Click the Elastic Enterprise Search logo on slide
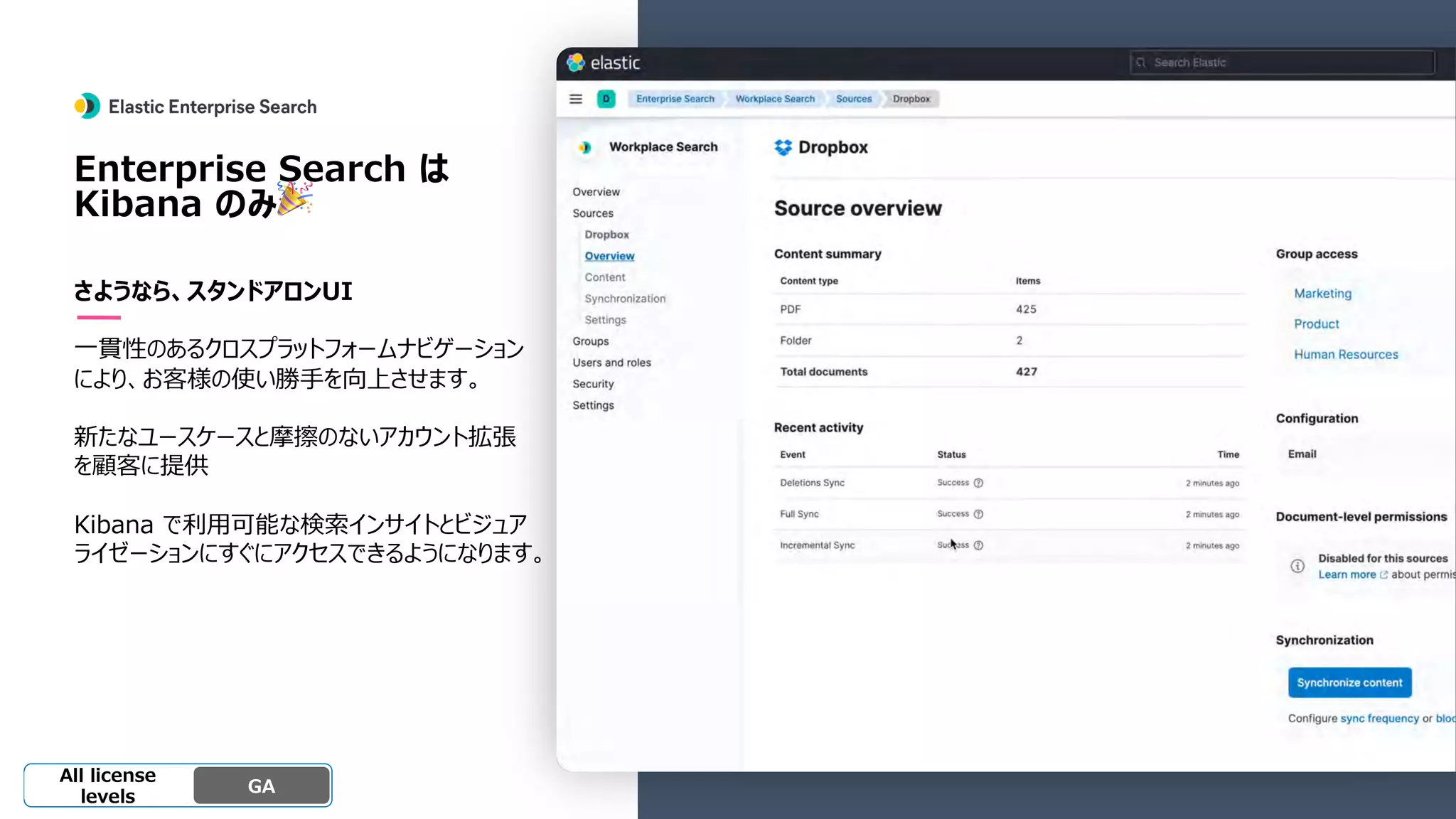This screenshot has height=819, width=1456. [x=195, y=107]
